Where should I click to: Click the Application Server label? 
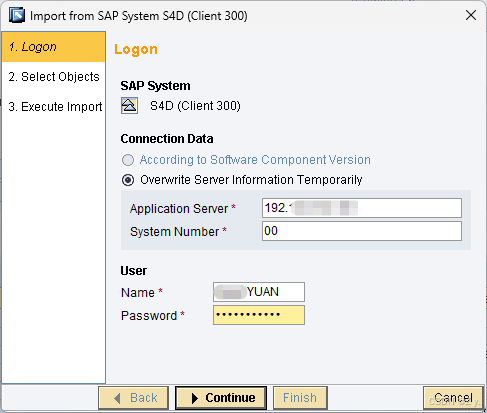click(x=179, y=209)
